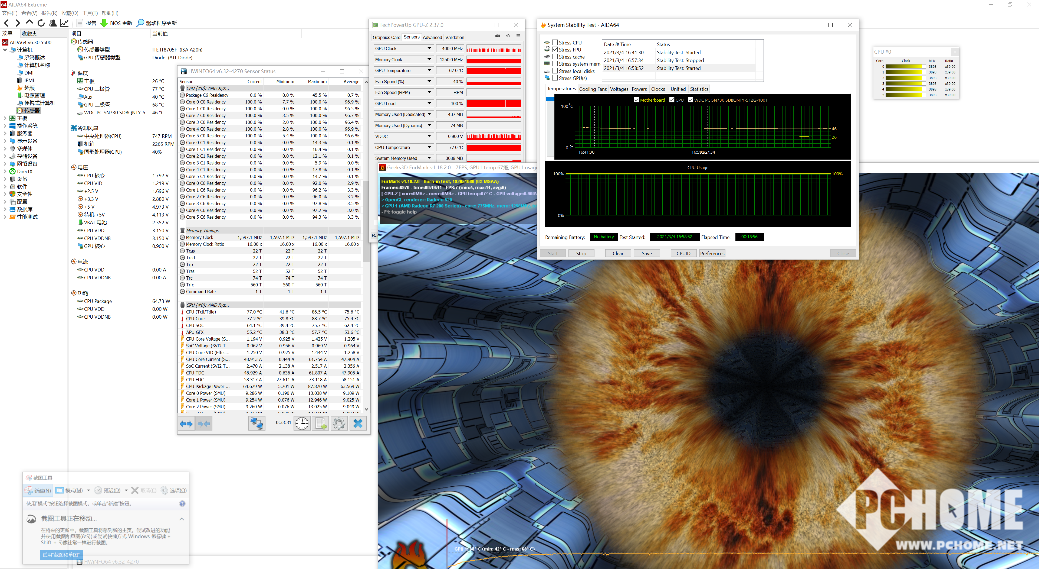This screenshot has height=569, width=1039.
Task: Open the AIDA64 graph chart toolbar icon
Action: point(64,23)
